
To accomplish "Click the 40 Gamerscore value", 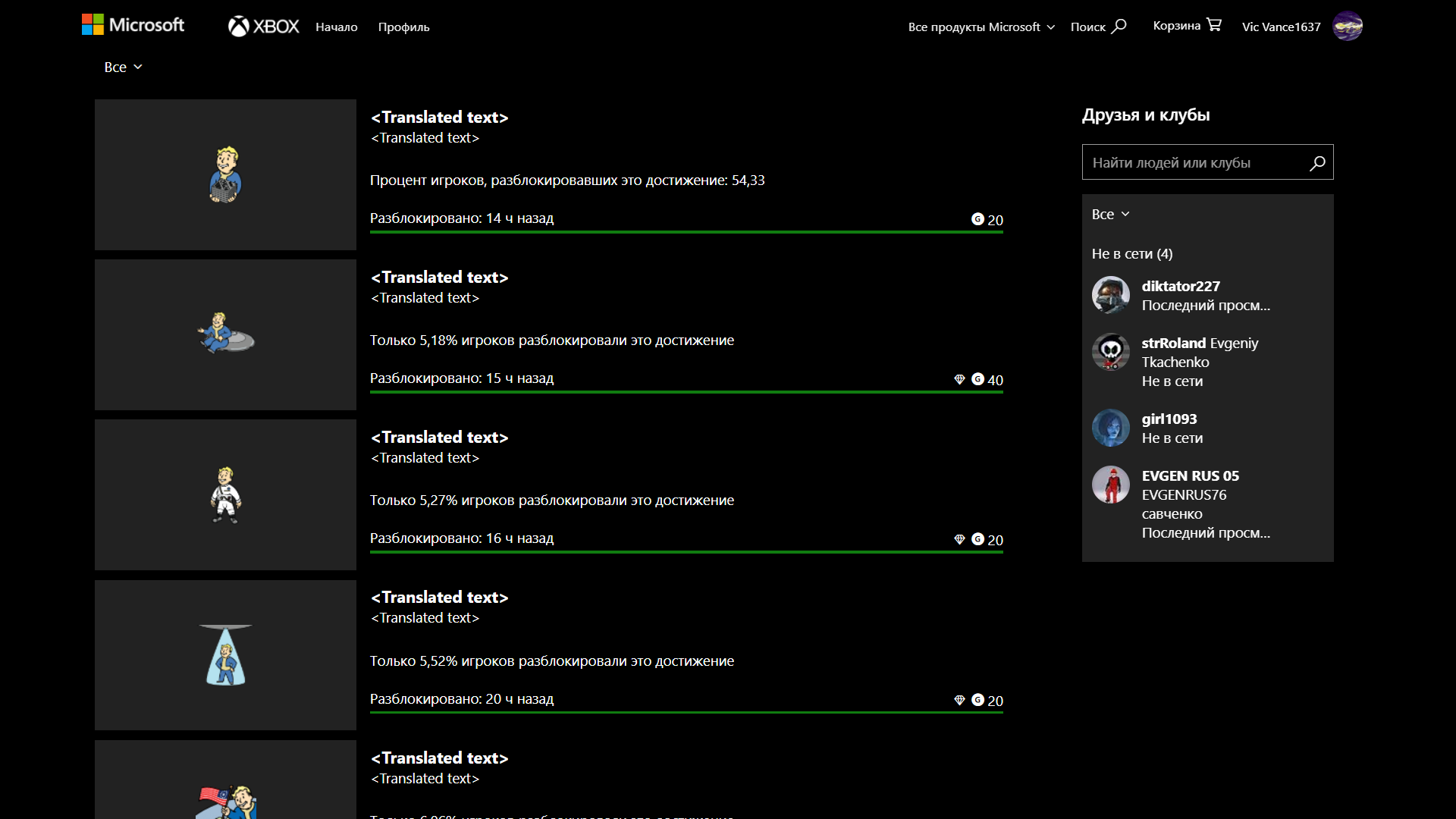I will point(995,380).
